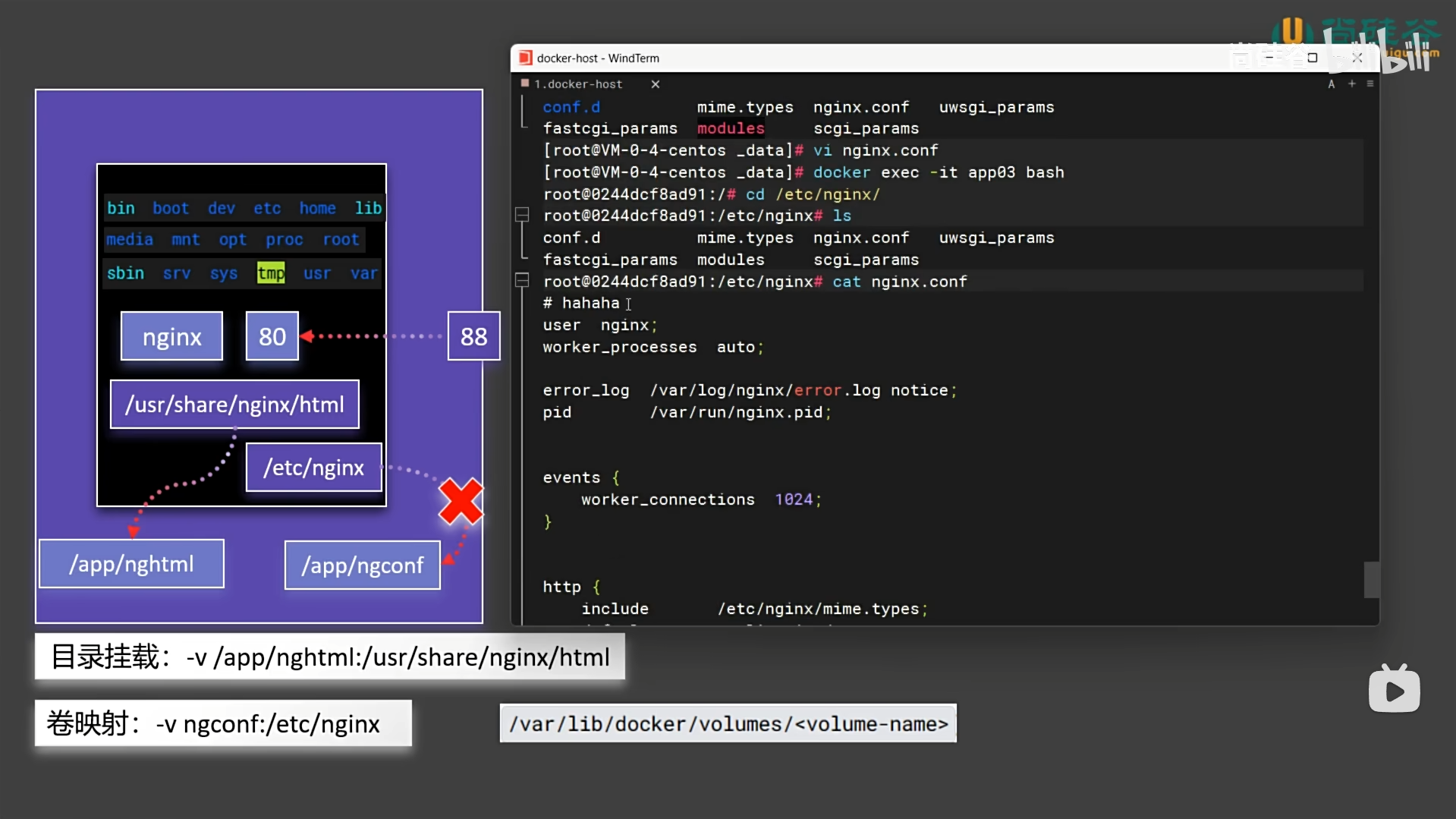The height and width of the screenshot is (819, 1456).
Task: Click the '/etc/nginx' diagram box
Action: coord(314,468)
